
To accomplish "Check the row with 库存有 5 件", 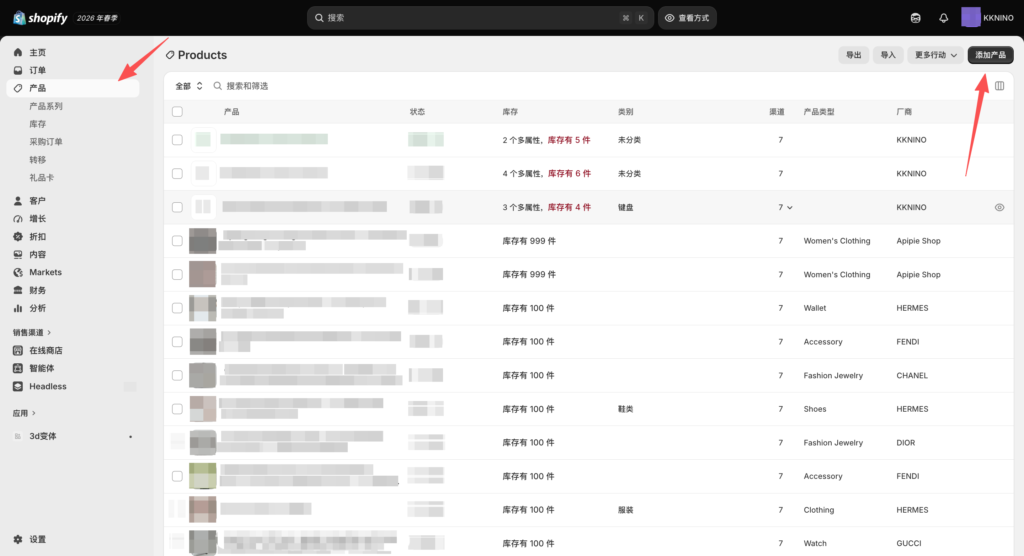I will click(x=177, y=140).
